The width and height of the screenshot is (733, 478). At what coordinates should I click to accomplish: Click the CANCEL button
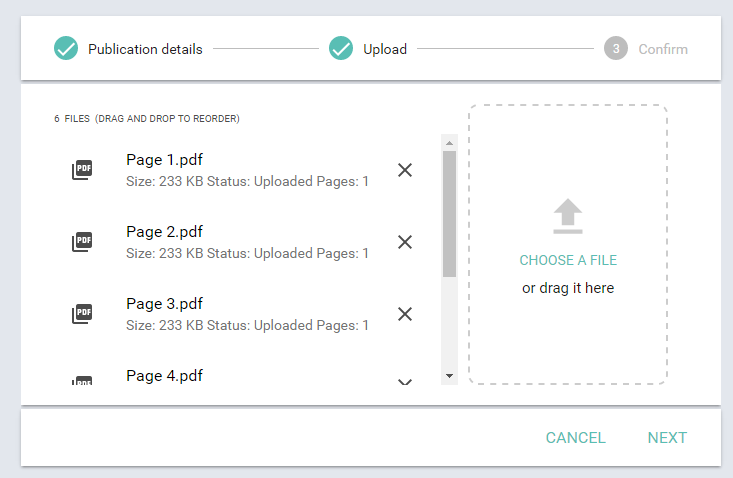coord(575,438)
